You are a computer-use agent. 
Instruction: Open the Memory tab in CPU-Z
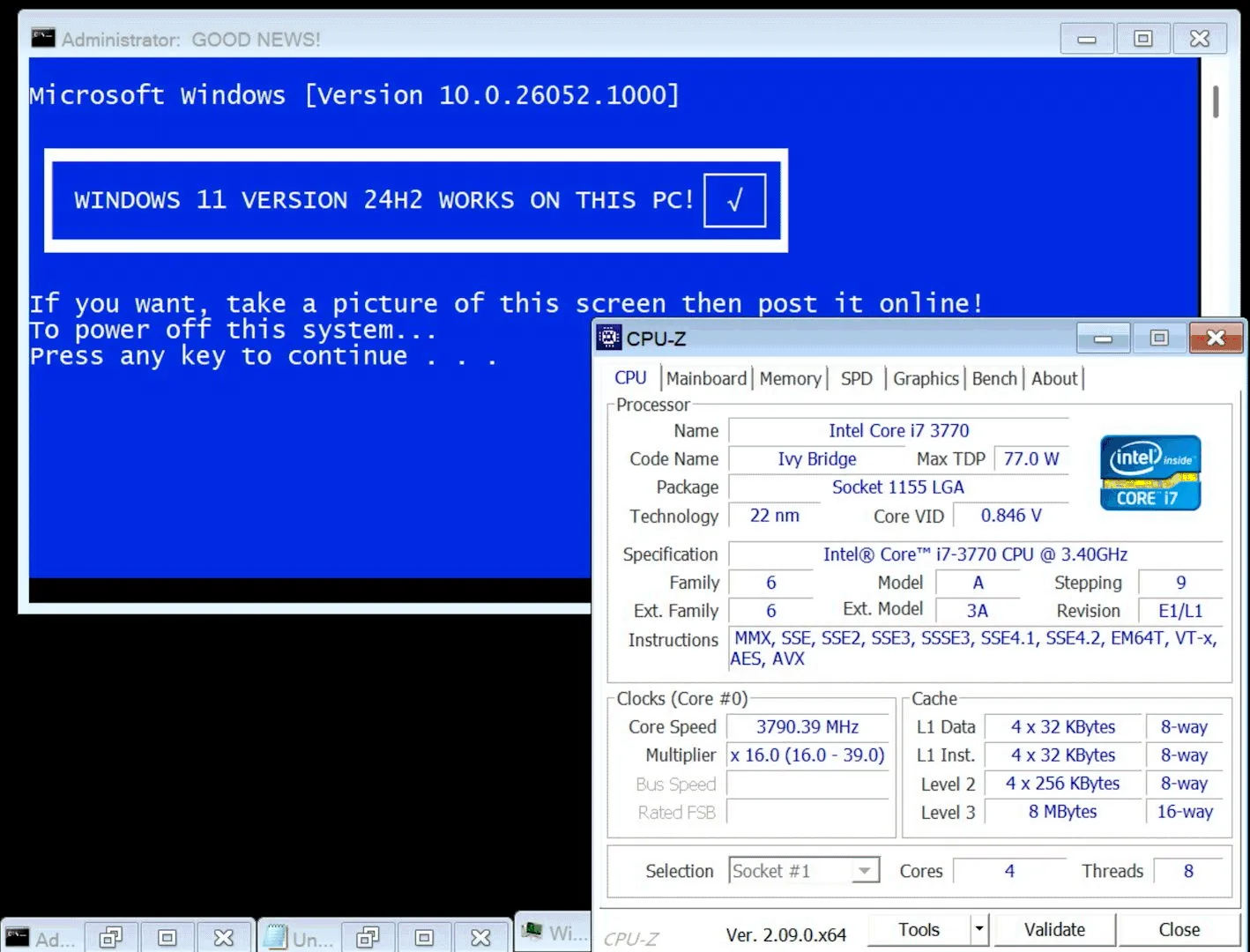(789, 378)
